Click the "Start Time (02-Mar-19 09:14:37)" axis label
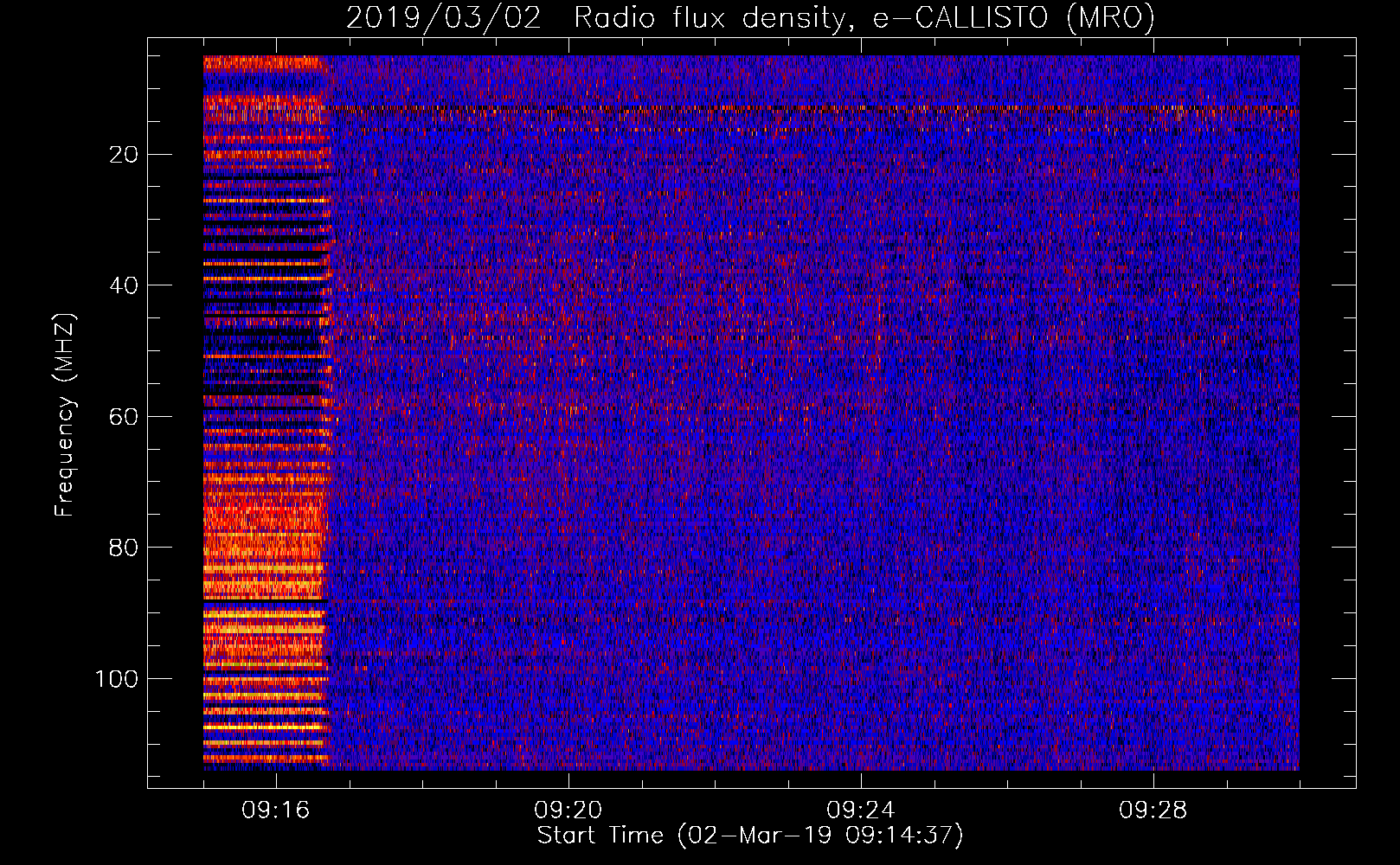 point(750,836)
